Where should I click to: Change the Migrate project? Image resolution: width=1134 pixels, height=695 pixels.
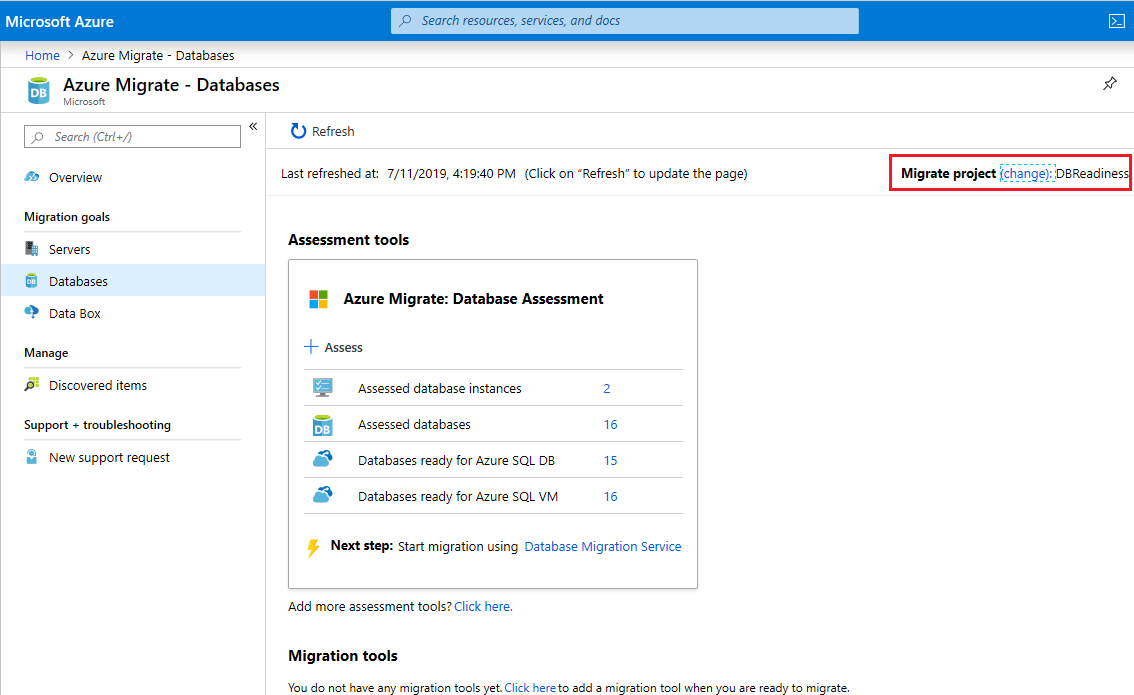tap(1025, 173)
